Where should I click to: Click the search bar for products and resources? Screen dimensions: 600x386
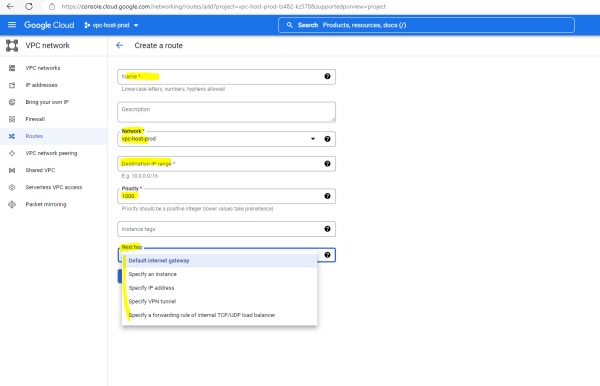point(426,25)
